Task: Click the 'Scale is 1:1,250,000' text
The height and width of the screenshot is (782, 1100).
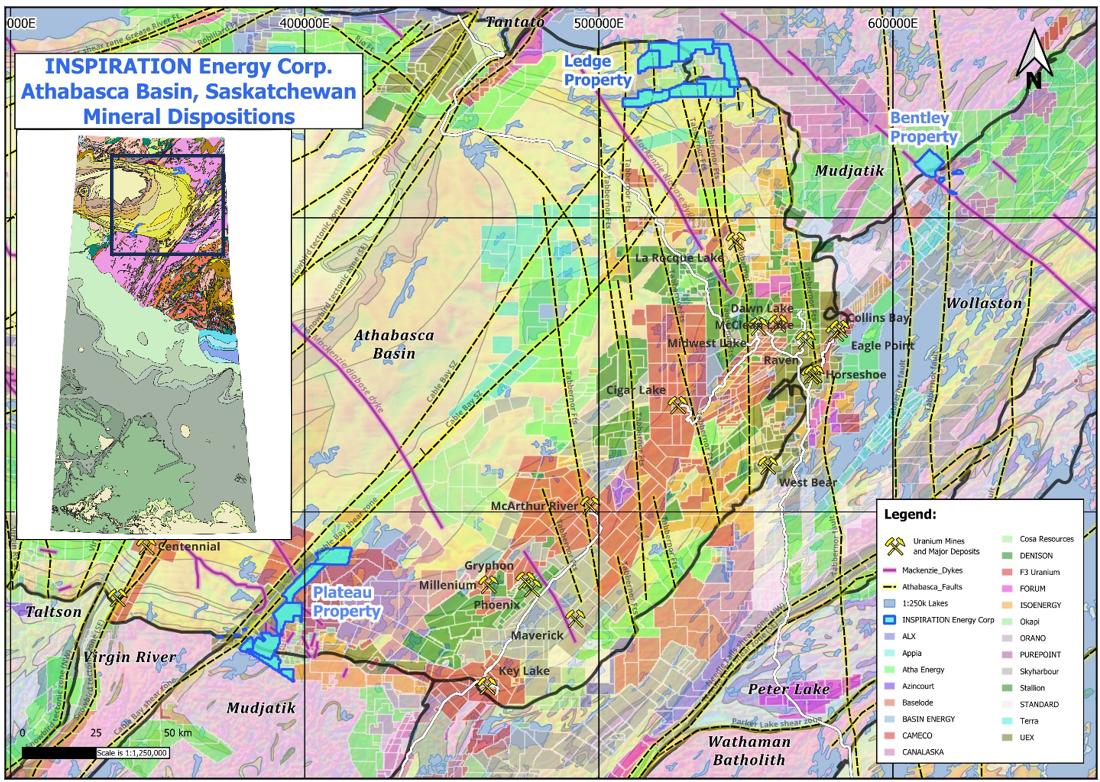Action: [x=133, y=753]
